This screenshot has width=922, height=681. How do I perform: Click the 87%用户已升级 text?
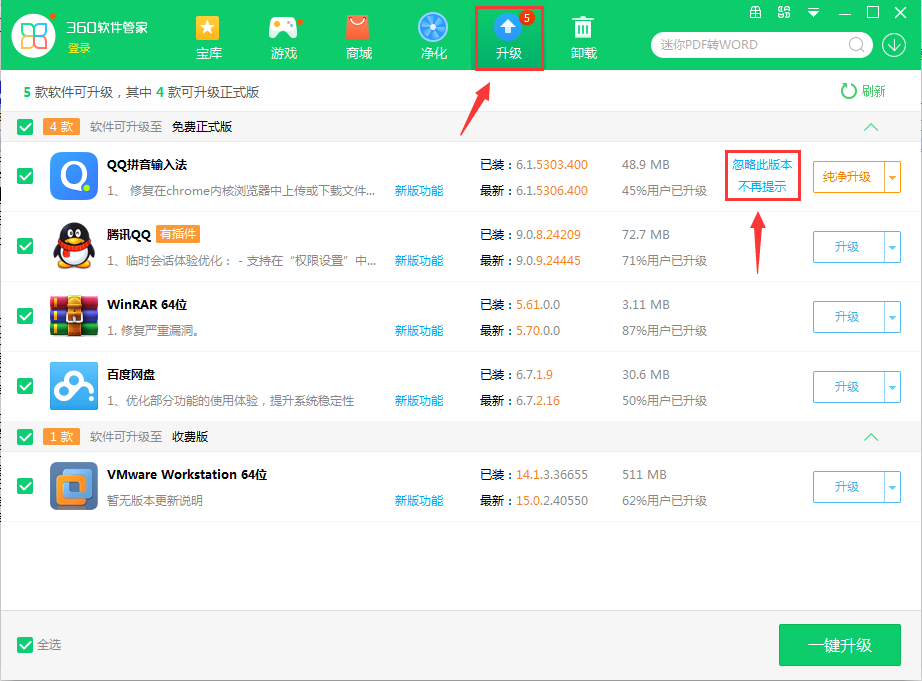pyautogui.click(x=664, y=331)
